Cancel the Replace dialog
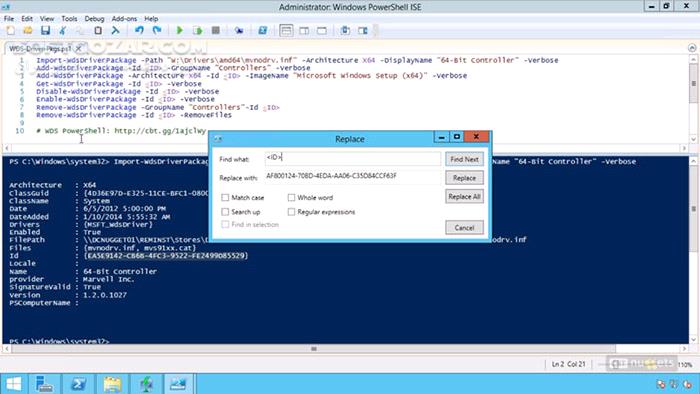700x394 pixels. (x=464, y=228)
